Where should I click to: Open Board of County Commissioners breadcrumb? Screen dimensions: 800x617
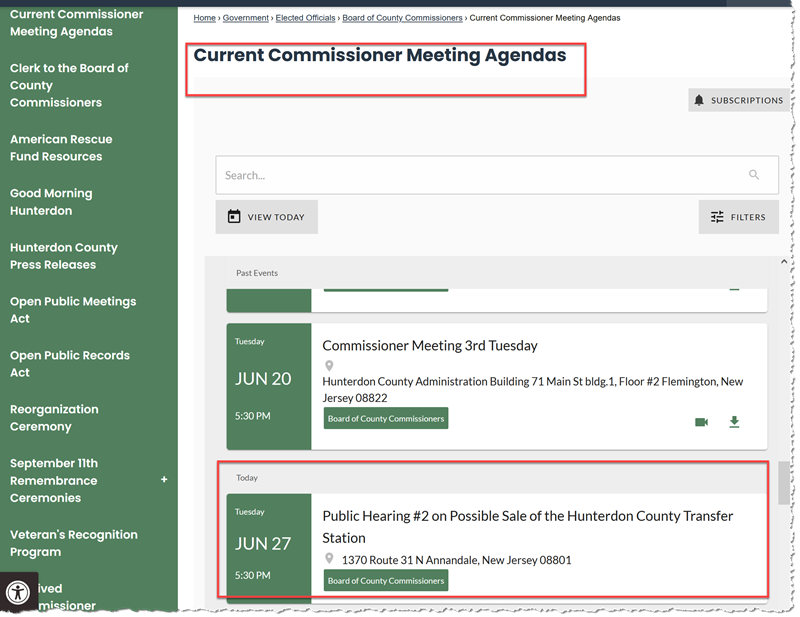tap(402, 18)
